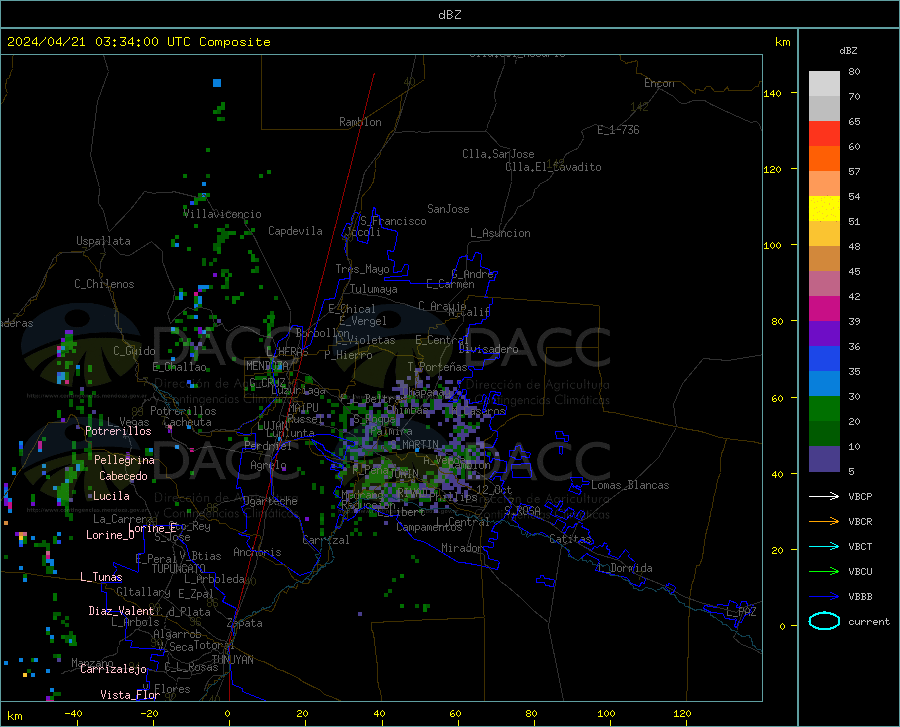Click the E_1-736 map label

click(x=618, y=130)
